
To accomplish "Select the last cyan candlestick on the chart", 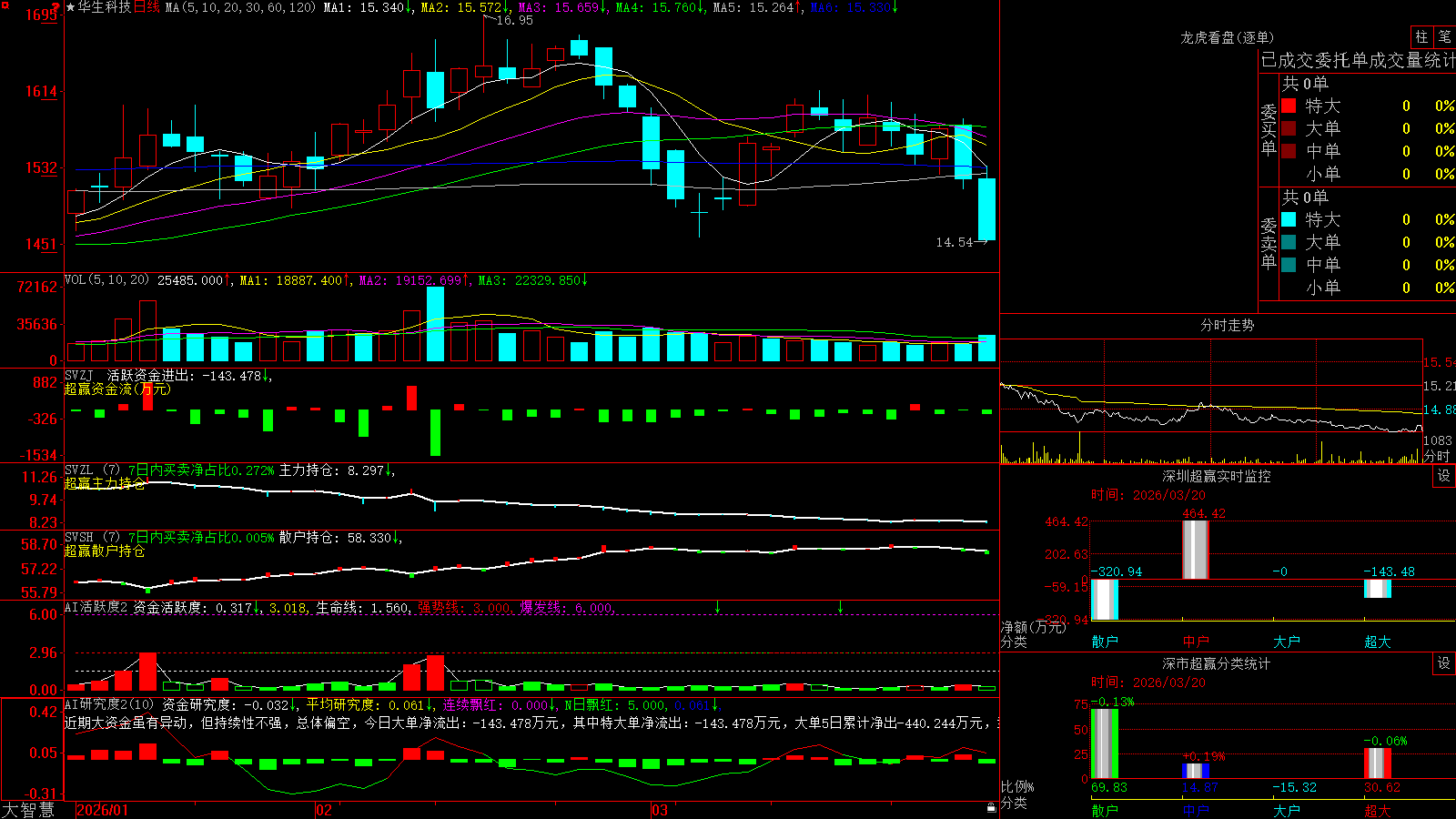I will (986, 209).
